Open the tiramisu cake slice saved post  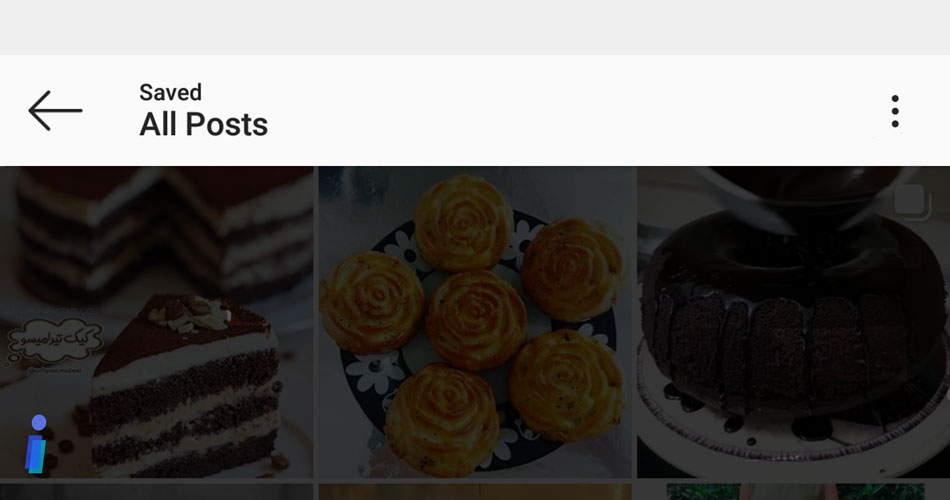pos(156,322)
